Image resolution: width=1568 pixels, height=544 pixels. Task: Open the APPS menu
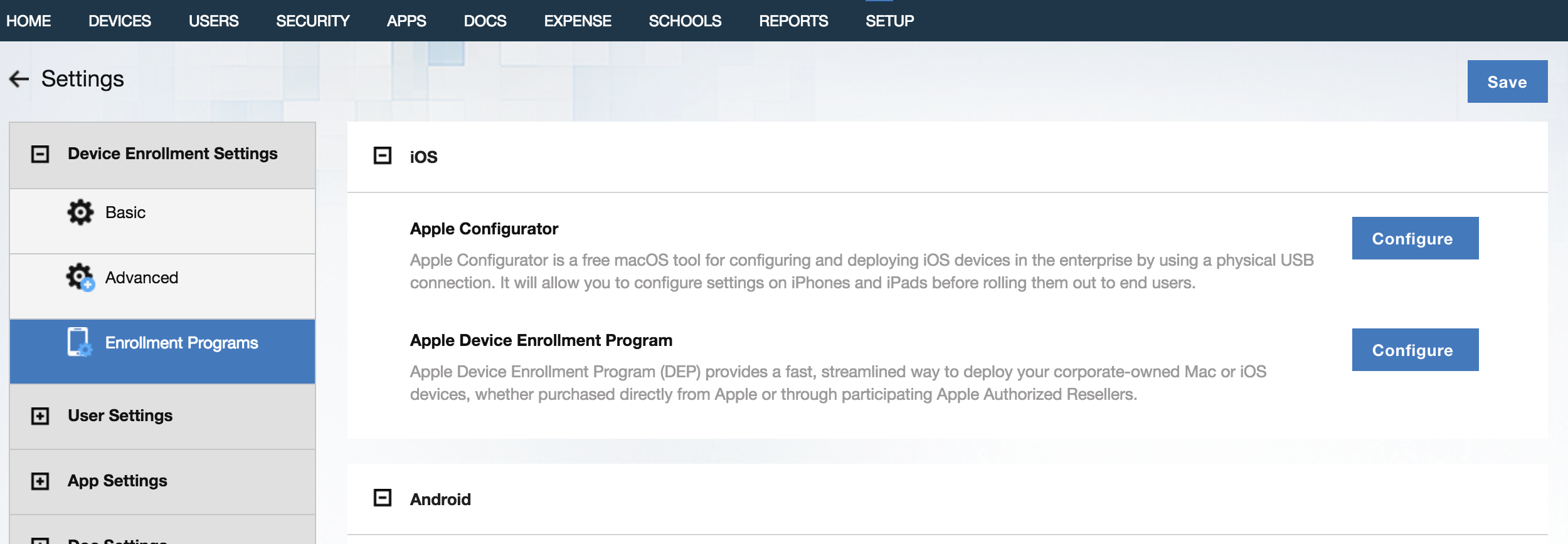[406, 21]
